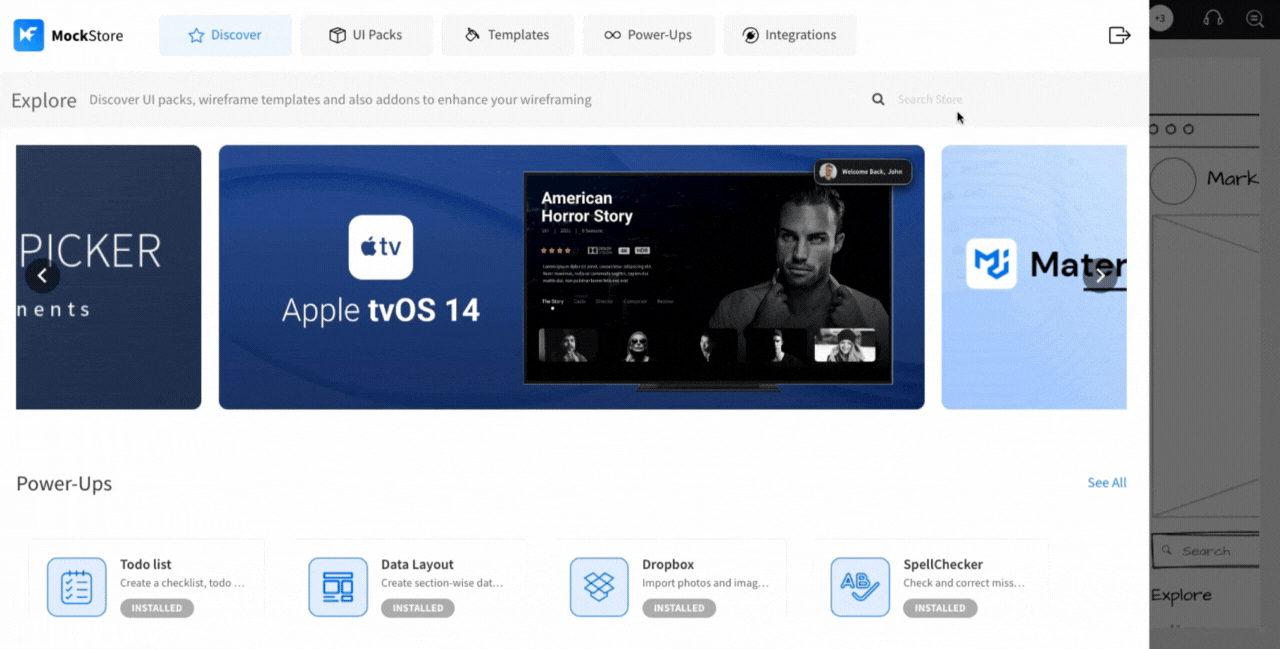Viewport: 1280px width, 649px height.
Task: Click INSTALLED badge under Dropbox
Action: click(679, 608)
